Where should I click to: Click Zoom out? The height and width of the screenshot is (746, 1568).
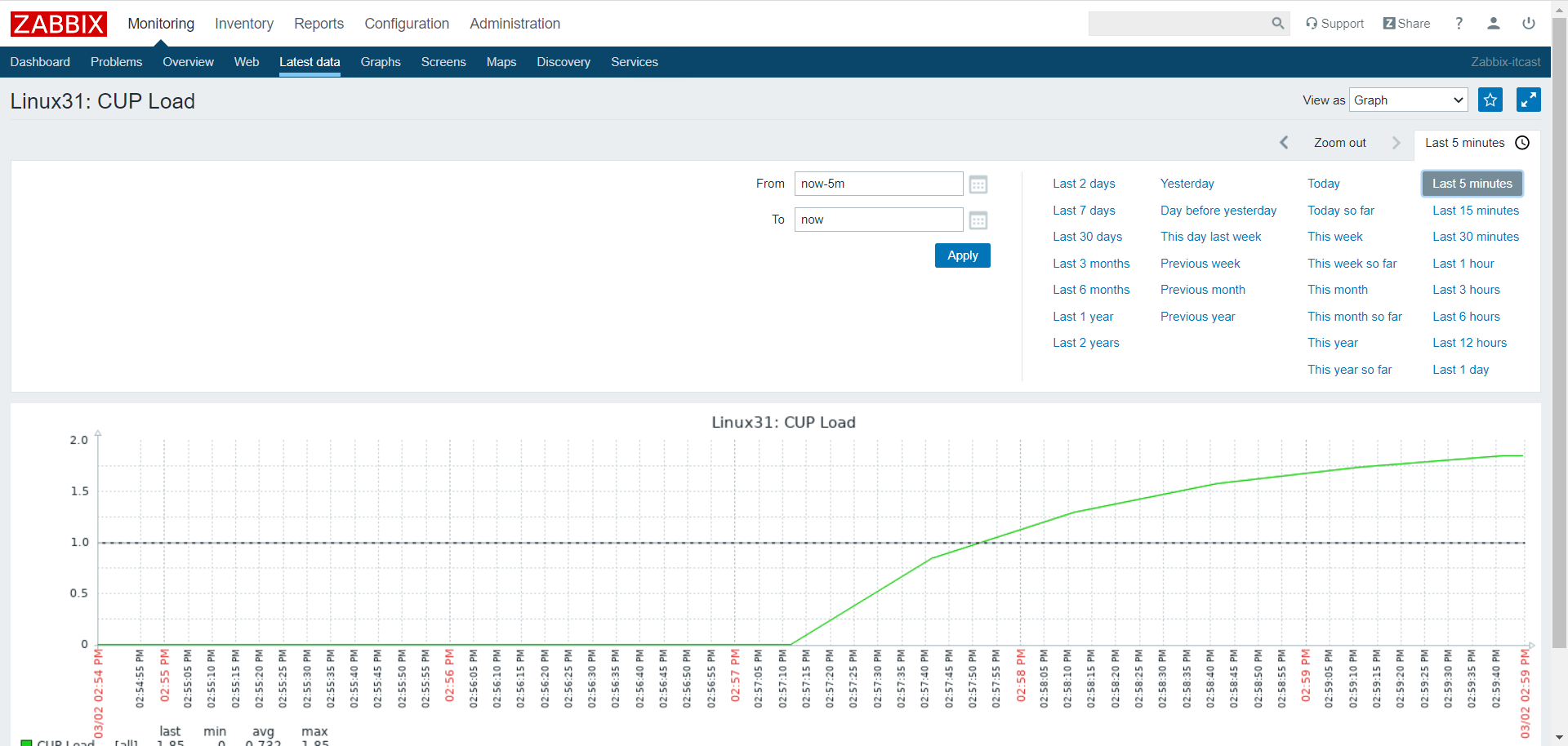coord(1339,143)
